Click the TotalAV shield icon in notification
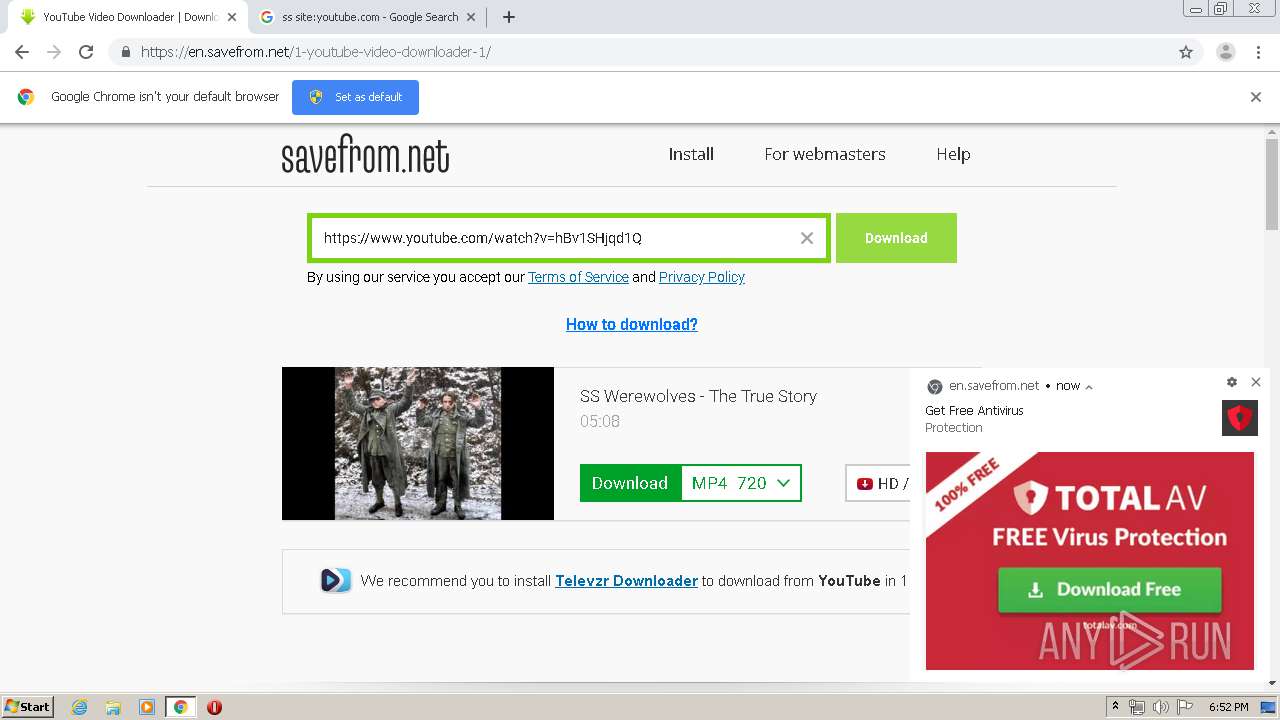 click(1240, 418)
